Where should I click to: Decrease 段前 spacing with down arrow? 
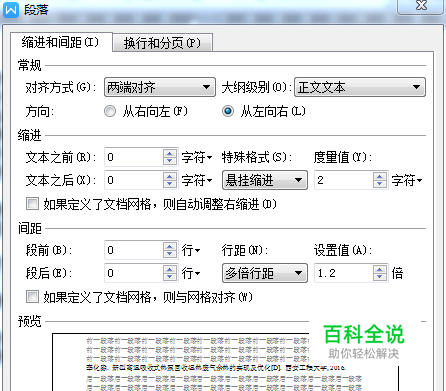[x=170, y=254]
